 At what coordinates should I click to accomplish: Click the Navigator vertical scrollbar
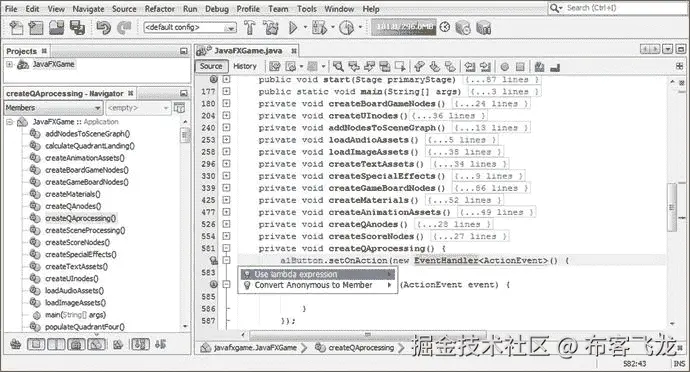point(185,224)
